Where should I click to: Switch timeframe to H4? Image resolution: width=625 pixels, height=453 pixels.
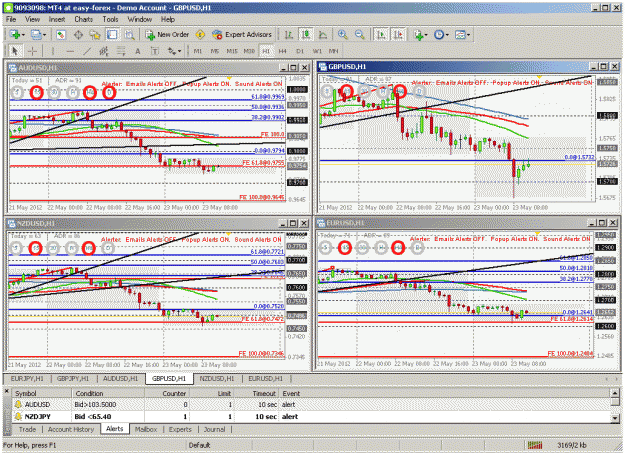pos(283,51)
